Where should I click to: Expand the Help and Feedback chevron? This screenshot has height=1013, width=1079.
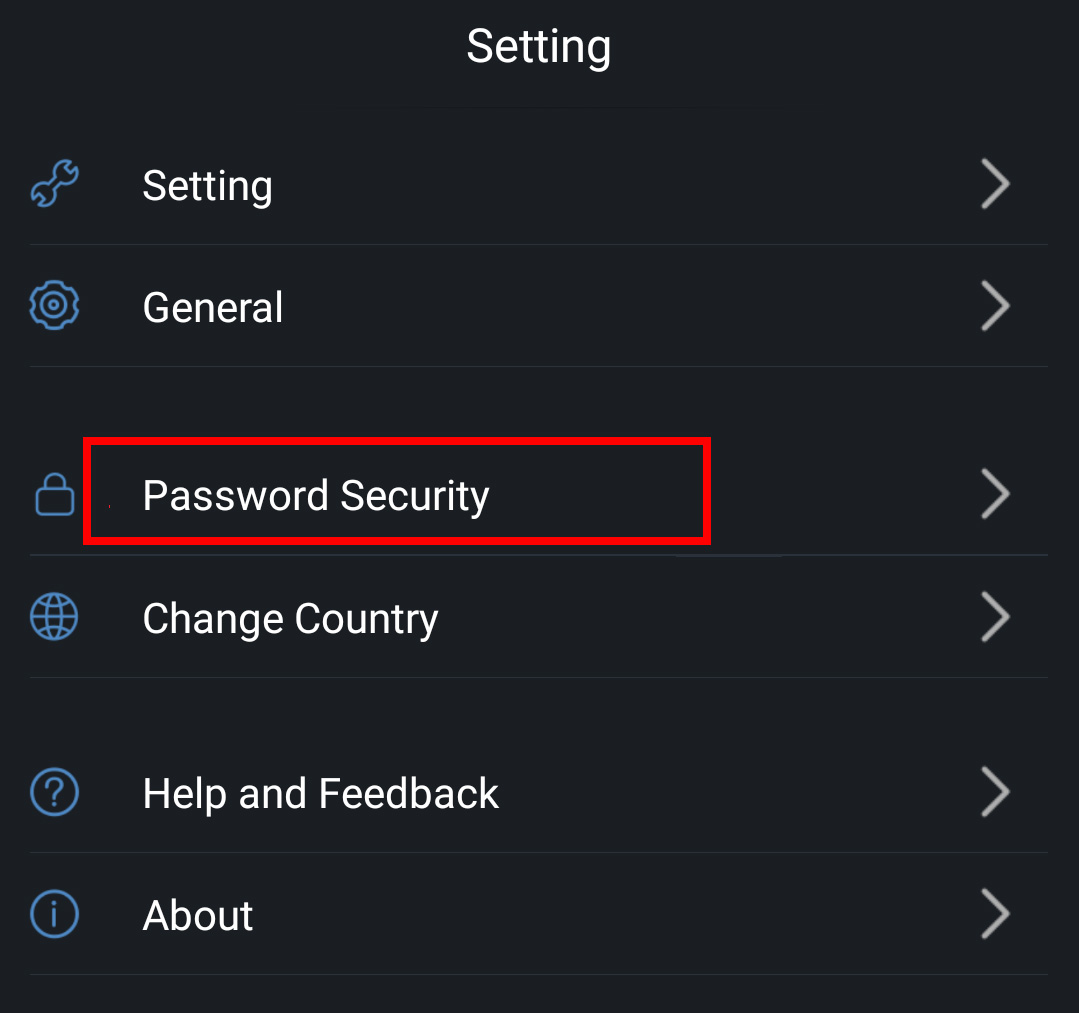pos(995,793)
